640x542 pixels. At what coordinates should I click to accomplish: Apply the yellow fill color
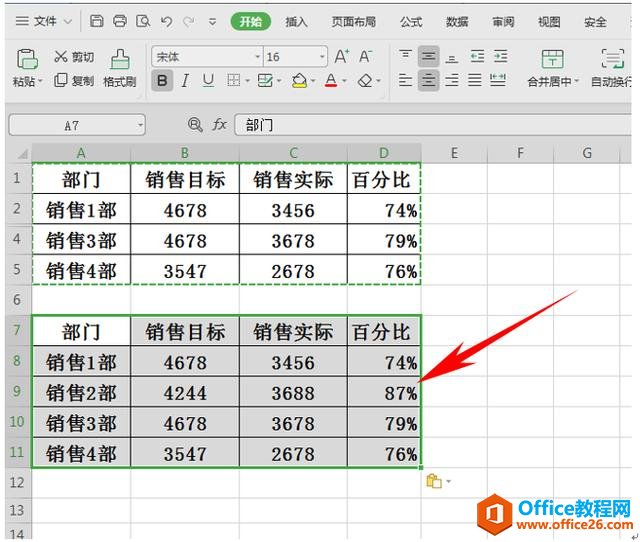point(299,80)
